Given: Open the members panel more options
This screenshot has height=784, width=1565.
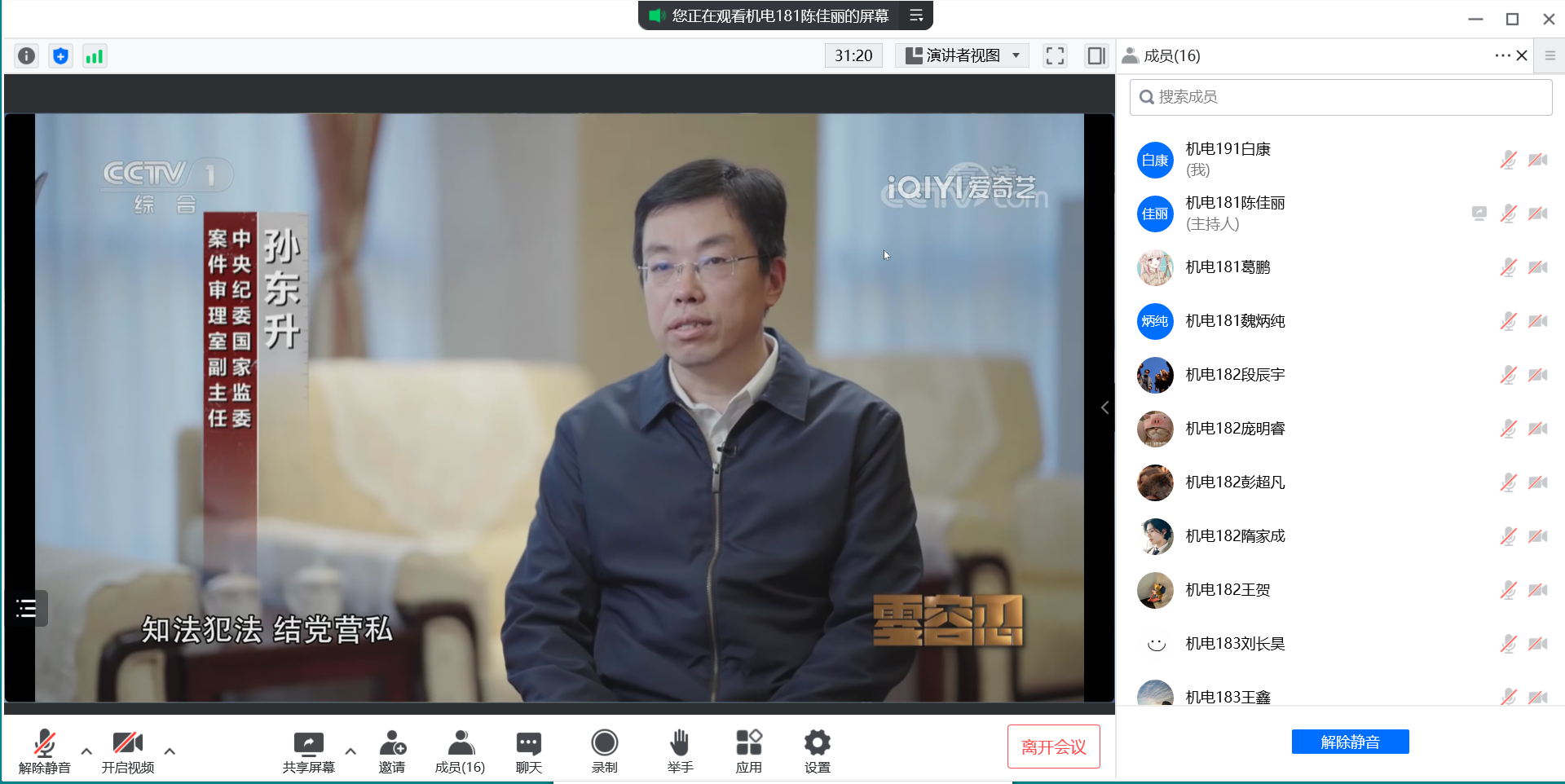Looking at the screenshot, I should pos(1502,55).
